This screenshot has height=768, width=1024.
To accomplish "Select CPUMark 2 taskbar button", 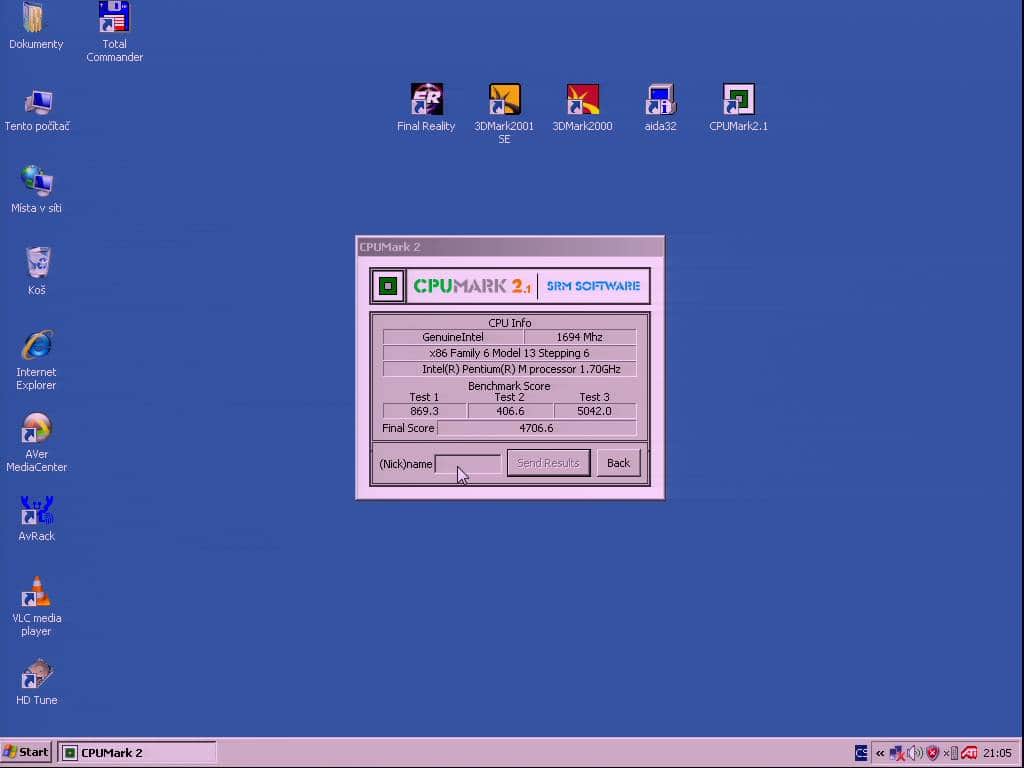I will tap(137, 752).
